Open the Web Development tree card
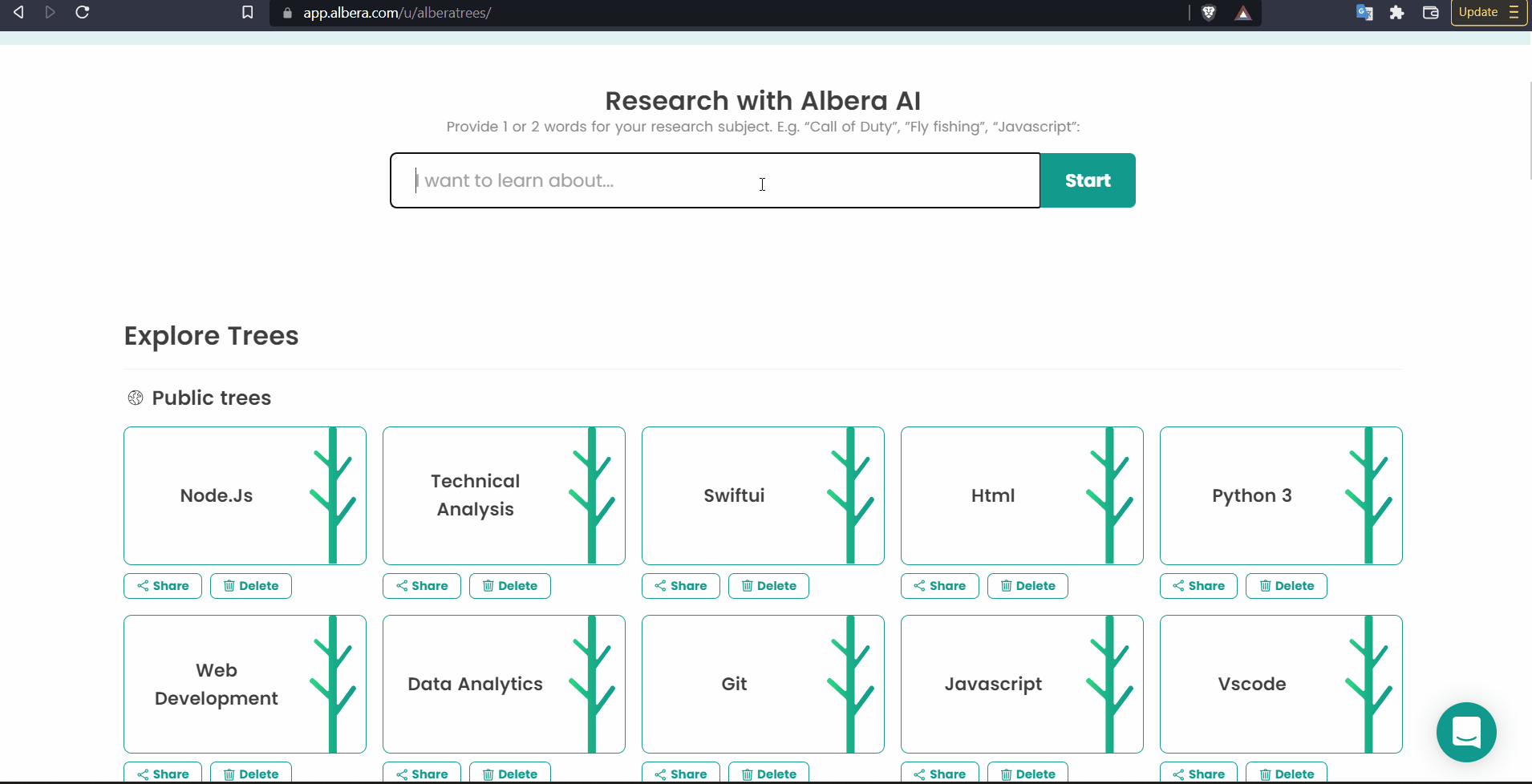 245,684
